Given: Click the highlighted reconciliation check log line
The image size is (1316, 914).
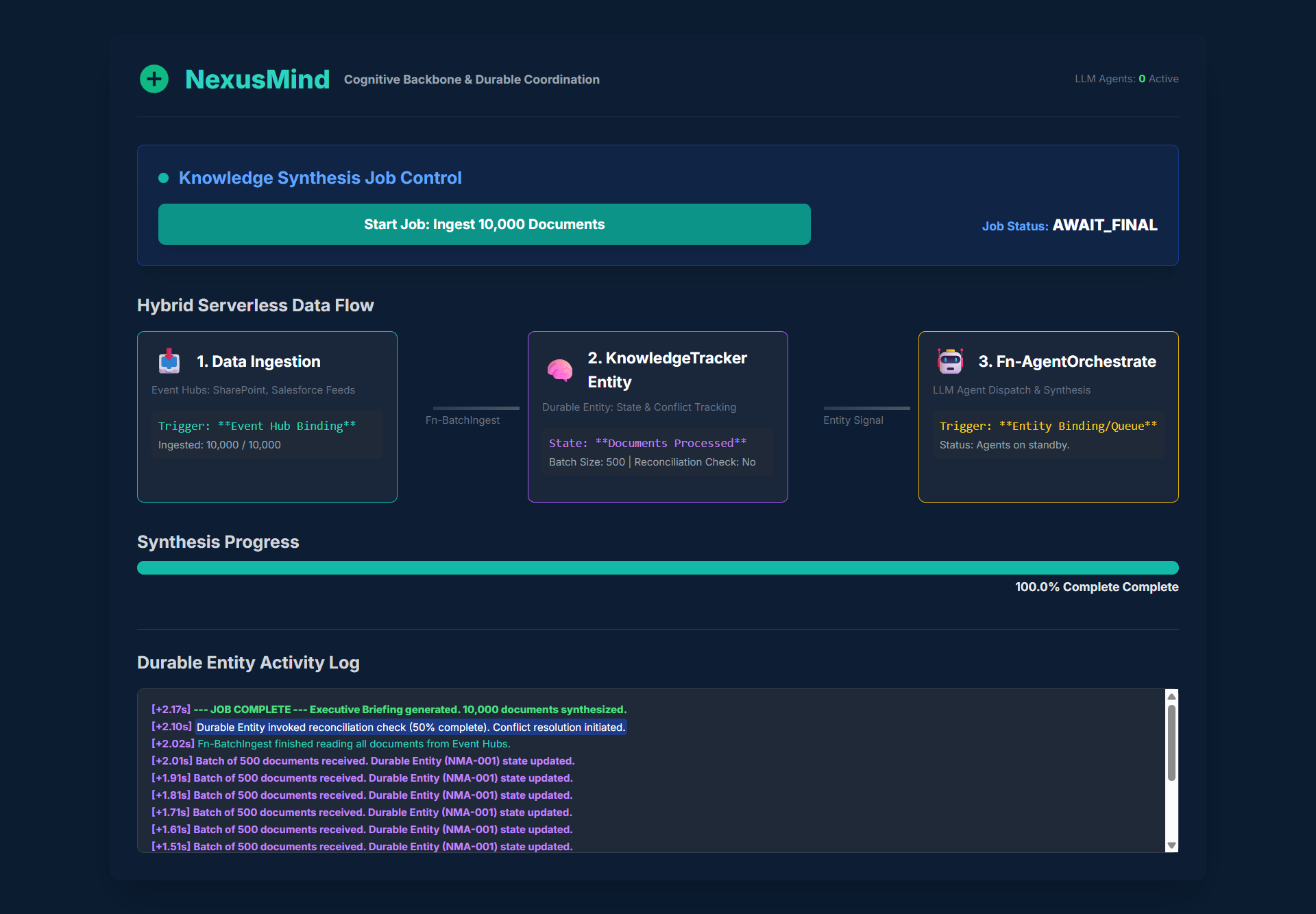Looking at the screenshot, I should point(411,727).
